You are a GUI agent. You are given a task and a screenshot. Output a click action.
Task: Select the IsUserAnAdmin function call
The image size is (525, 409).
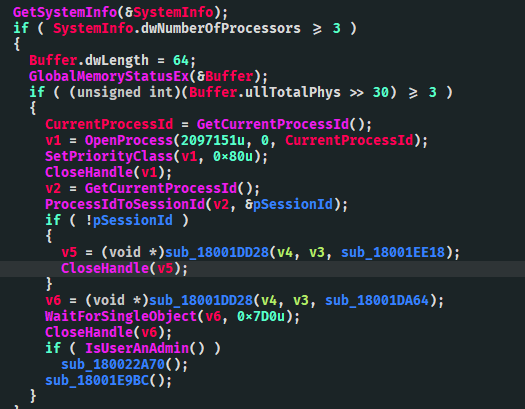point(137,348)
